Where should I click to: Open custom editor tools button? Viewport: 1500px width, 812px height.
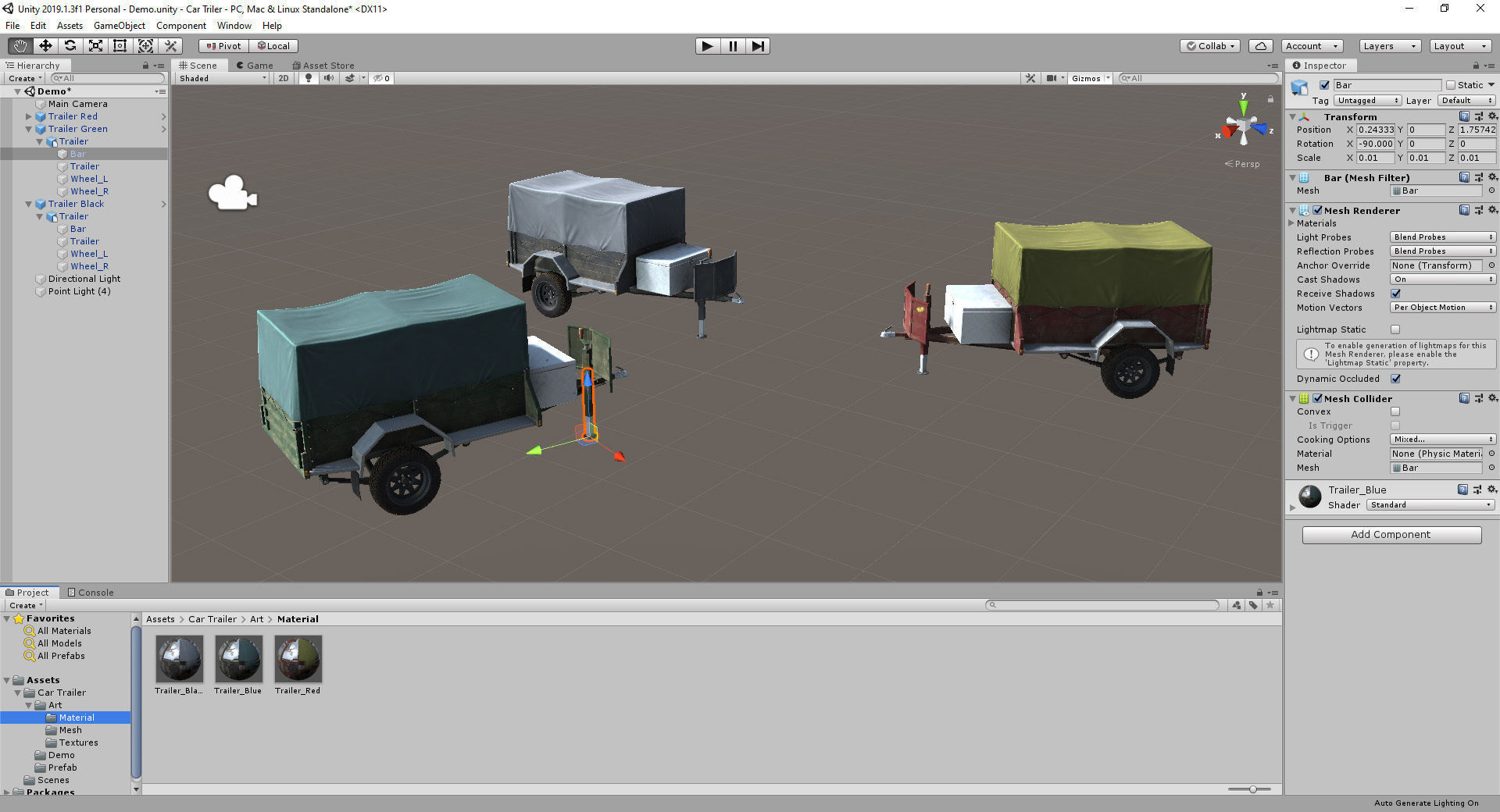pyautogui.click(x=171, y=46)
